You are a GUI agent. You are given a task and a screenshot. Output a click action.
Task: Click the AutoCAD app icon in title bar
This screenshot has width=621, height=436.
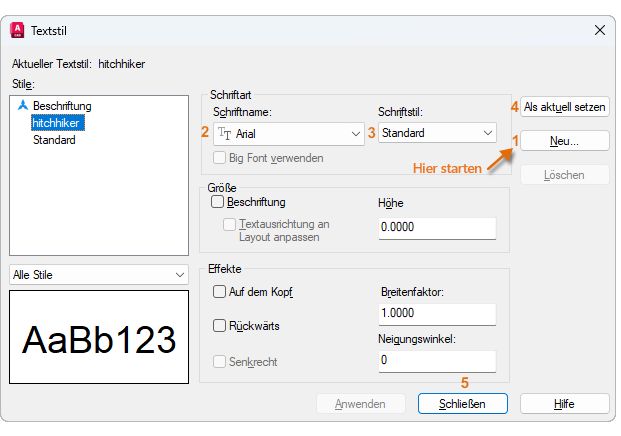[16, 31]
